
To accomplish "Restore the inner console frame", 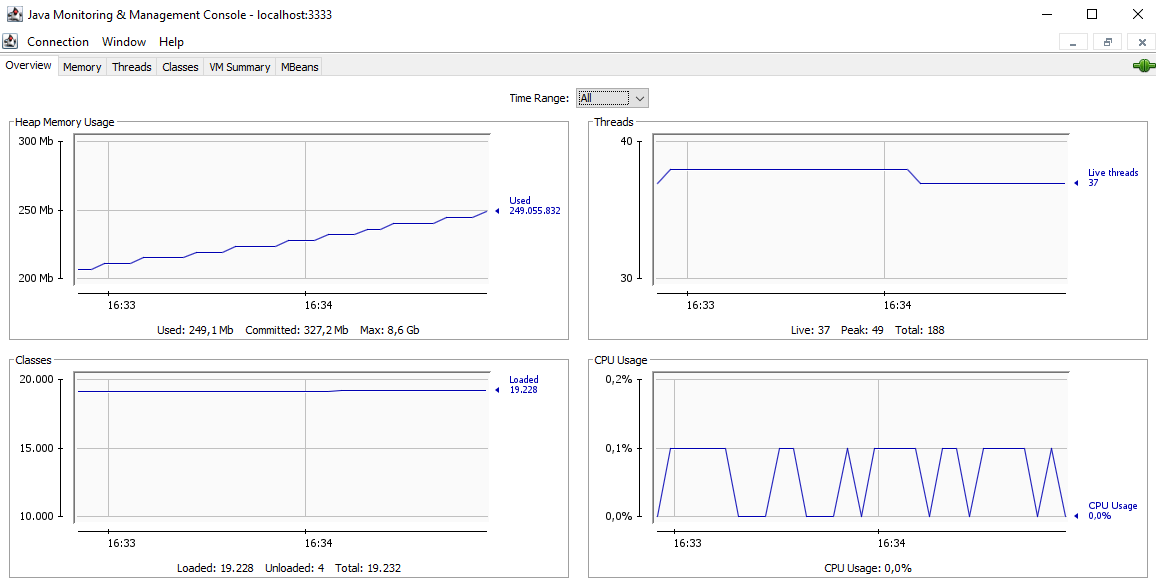I will point(1108,42).
